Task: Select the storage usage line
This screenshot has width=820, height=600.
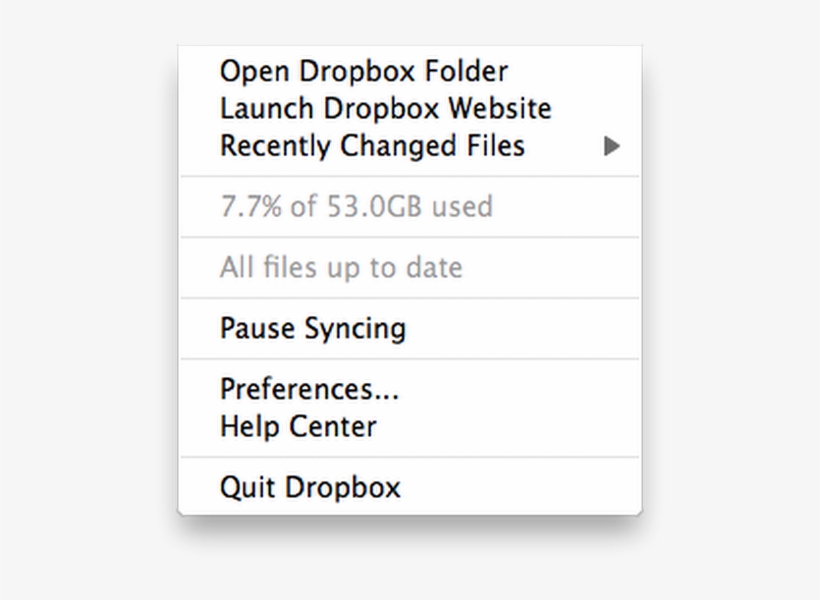Action: pyautogui.click(x=356, y=207)
